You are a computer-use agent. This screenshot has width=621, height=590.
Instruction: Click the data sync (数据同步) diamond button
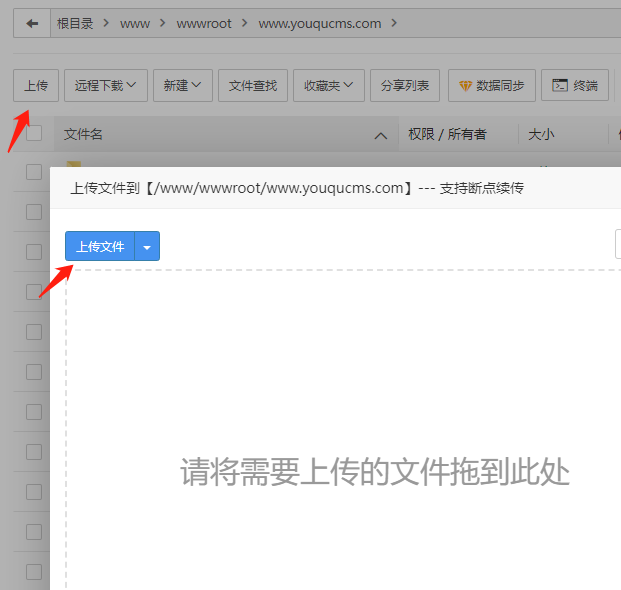point(492,86)
